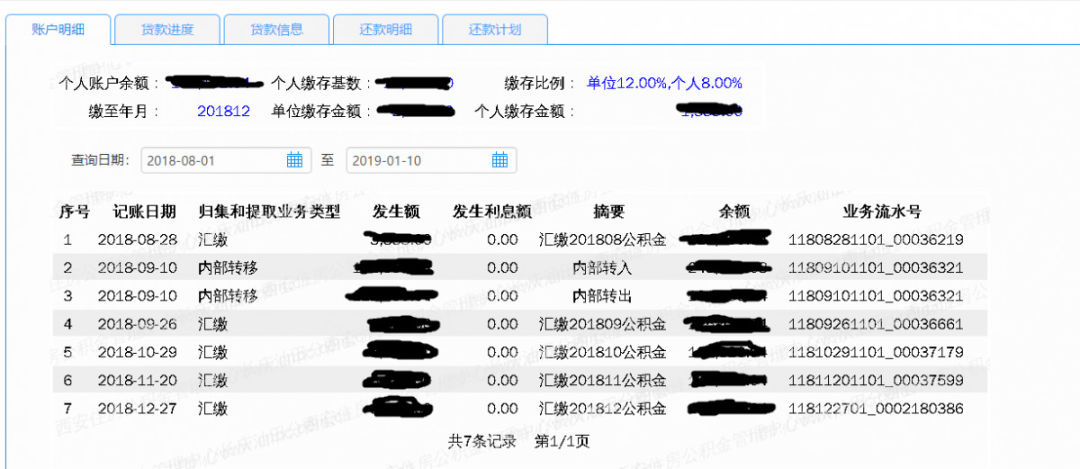The height and width of the screenshot is (469, 1080).
Task: Click the 缴至年月 value 201812
Action: (x=224, y=112)
